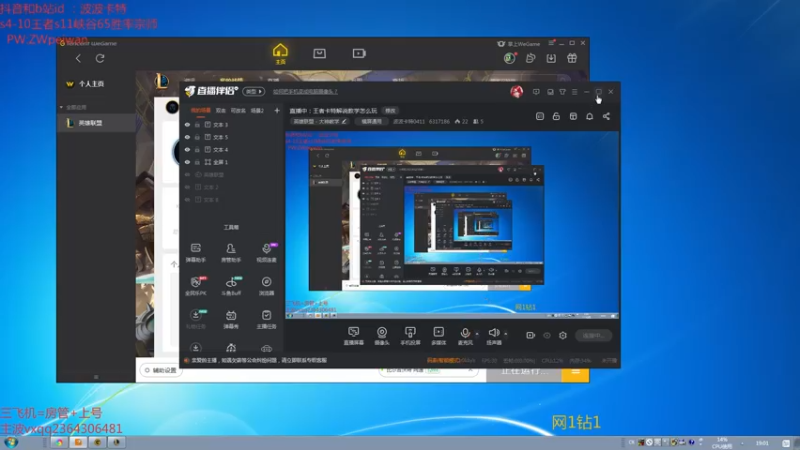Open the WeGame gift box icon

click(x=572, y=58)
